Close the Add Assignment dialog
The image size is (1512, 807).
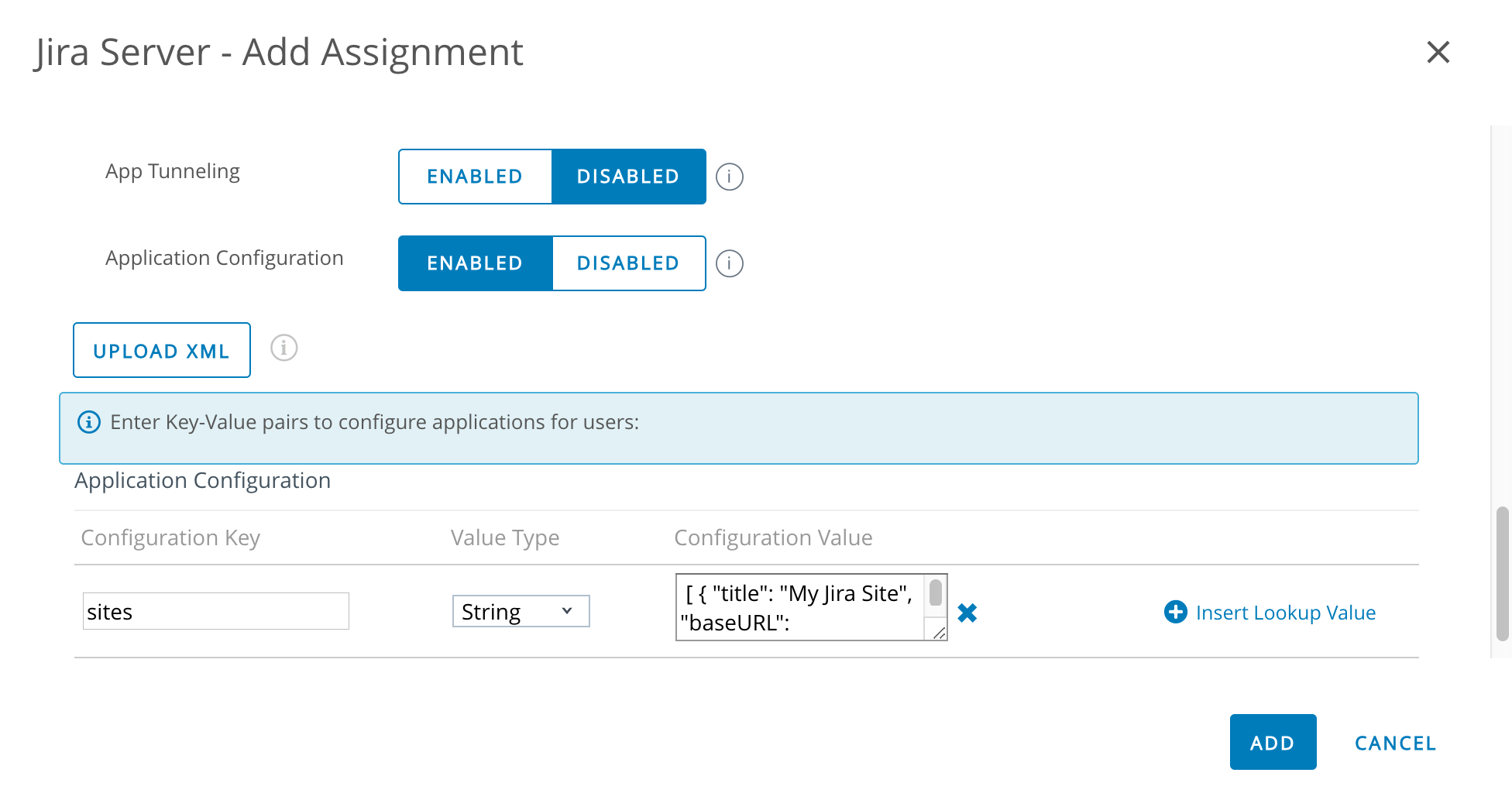coord(1438,53)
